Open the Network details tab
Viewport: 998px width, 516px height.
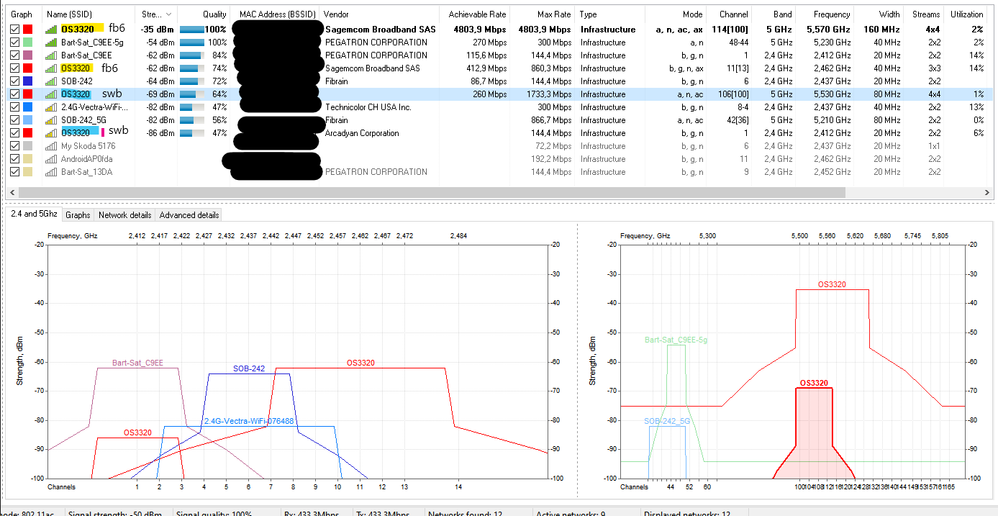[125, 215]
